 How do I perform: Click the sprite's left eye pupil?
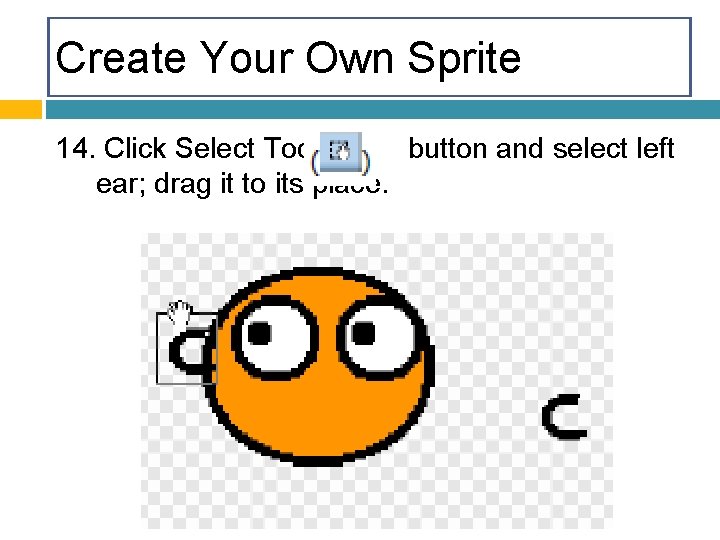coord(259,333)
